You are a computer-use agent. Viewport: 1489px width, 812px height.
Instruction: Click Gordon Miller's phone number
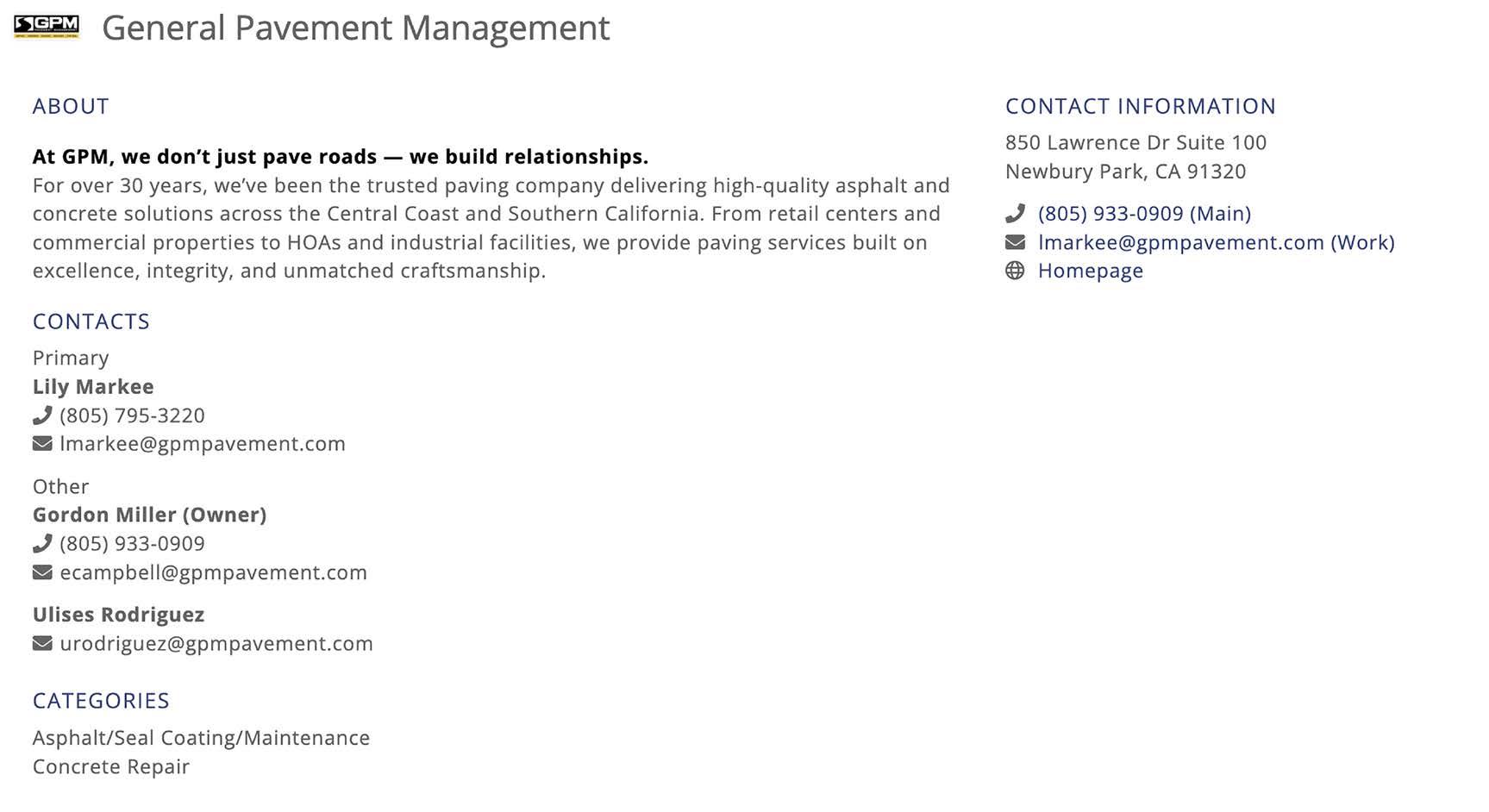(132, 544)
